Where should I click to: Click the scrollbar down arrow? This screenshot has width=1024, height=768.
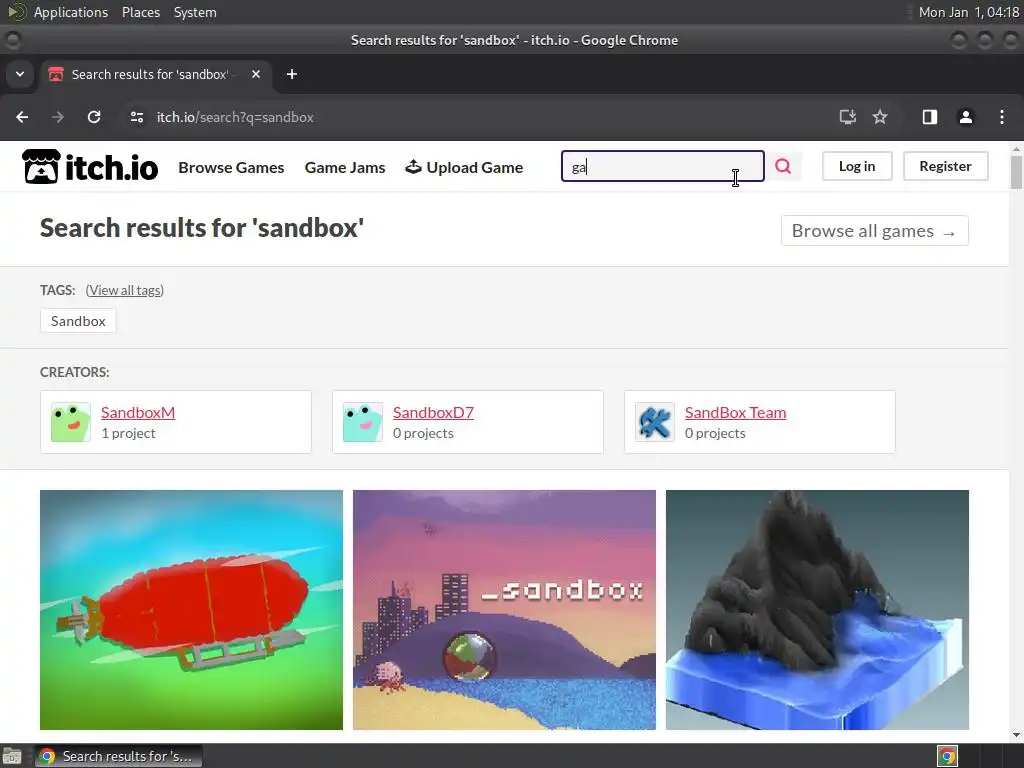1016,735
